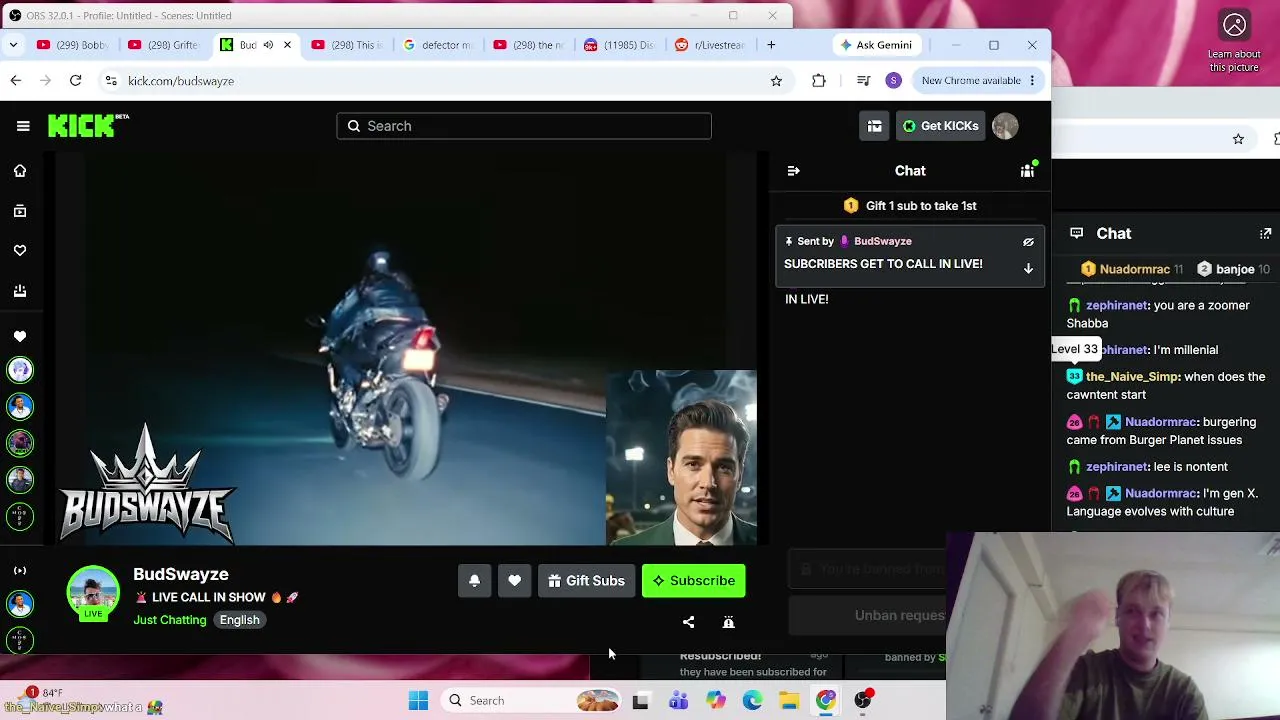Switch to the '(298) This is' YouTube tab
1280x720 pixels.
348,45
